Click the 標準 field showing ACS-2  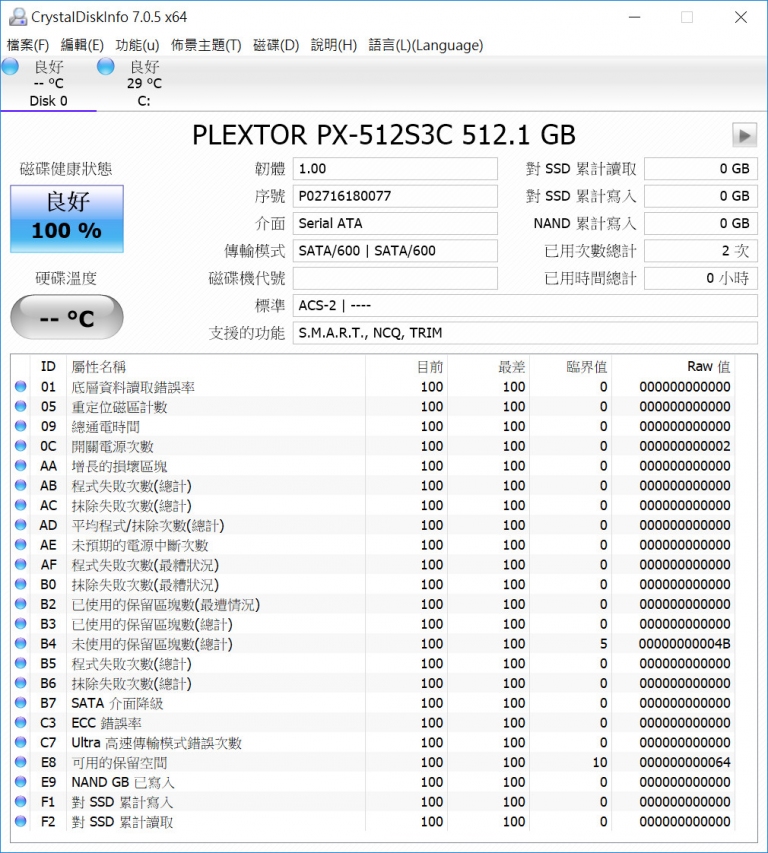click(525, 305)
